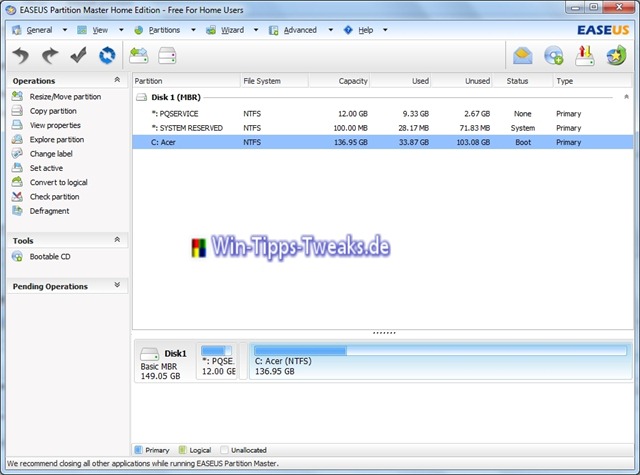
Task: Click the dropdown arrow beside Advanced
Action: 331,30
